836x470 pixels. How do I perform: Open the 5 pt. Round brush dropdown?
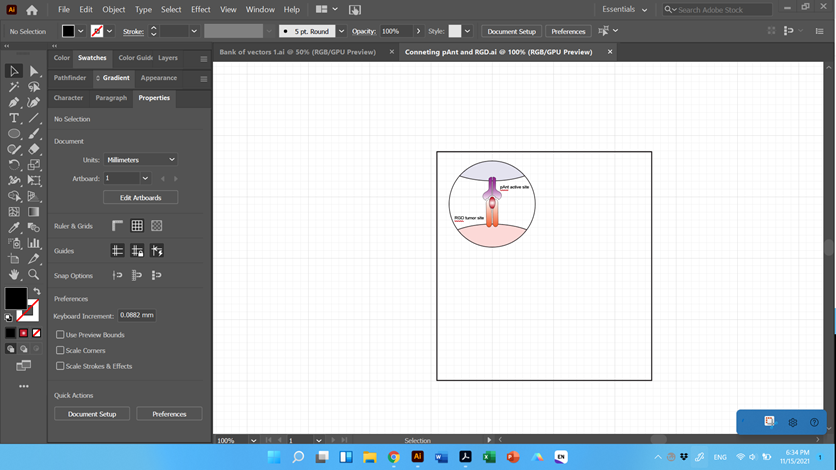pyautogui.click(x=341, y=31)
